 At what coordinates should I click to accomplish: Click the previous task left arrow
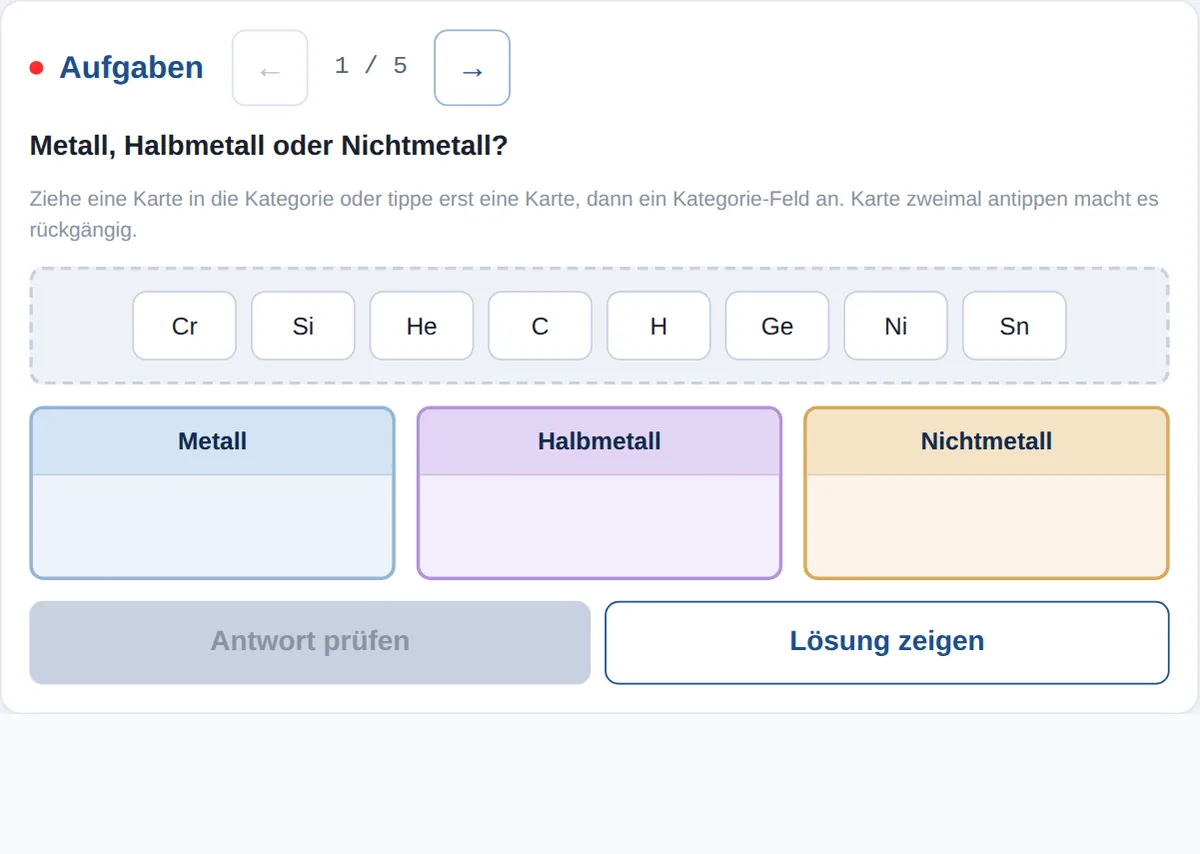click(270, 68)
